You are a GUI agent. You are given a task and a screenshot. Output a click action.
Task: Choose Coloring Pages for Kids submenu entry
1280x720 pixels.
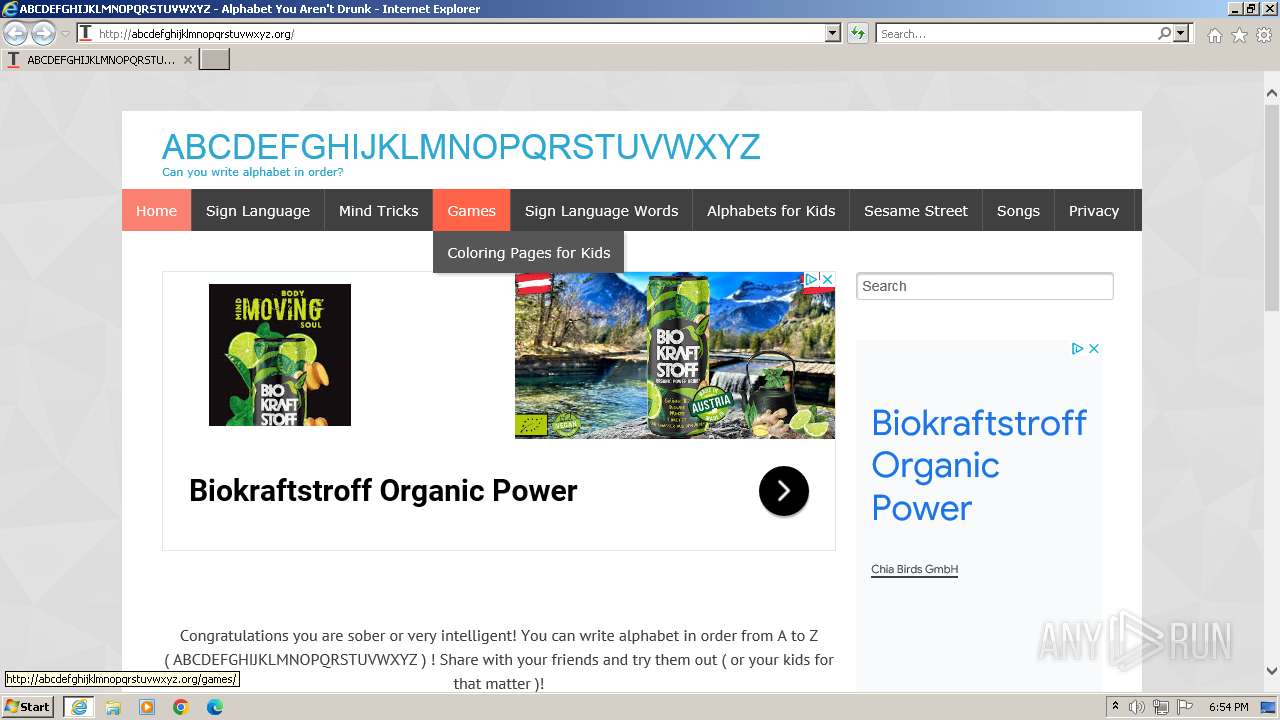click(x=529, y=252)
